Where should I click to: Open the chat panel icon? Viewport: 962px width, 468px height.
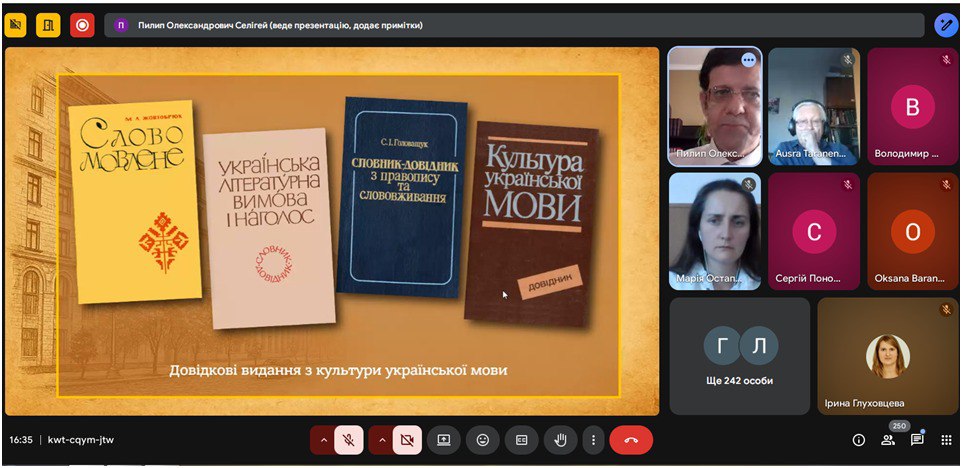pyautogui.click(x=916, y=440)
